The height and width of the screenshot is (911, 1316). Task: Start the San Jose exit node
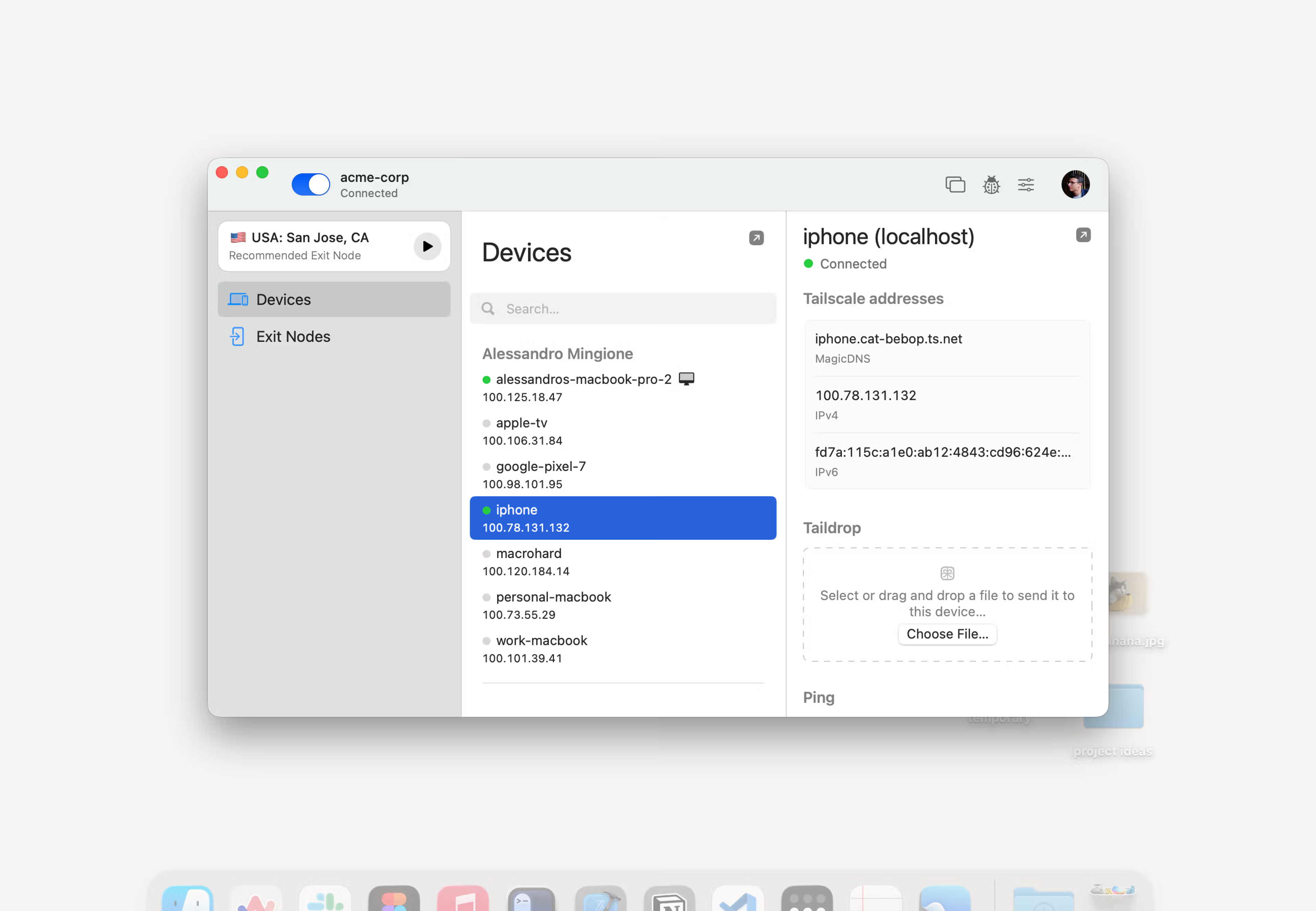[x=427, y=246]
